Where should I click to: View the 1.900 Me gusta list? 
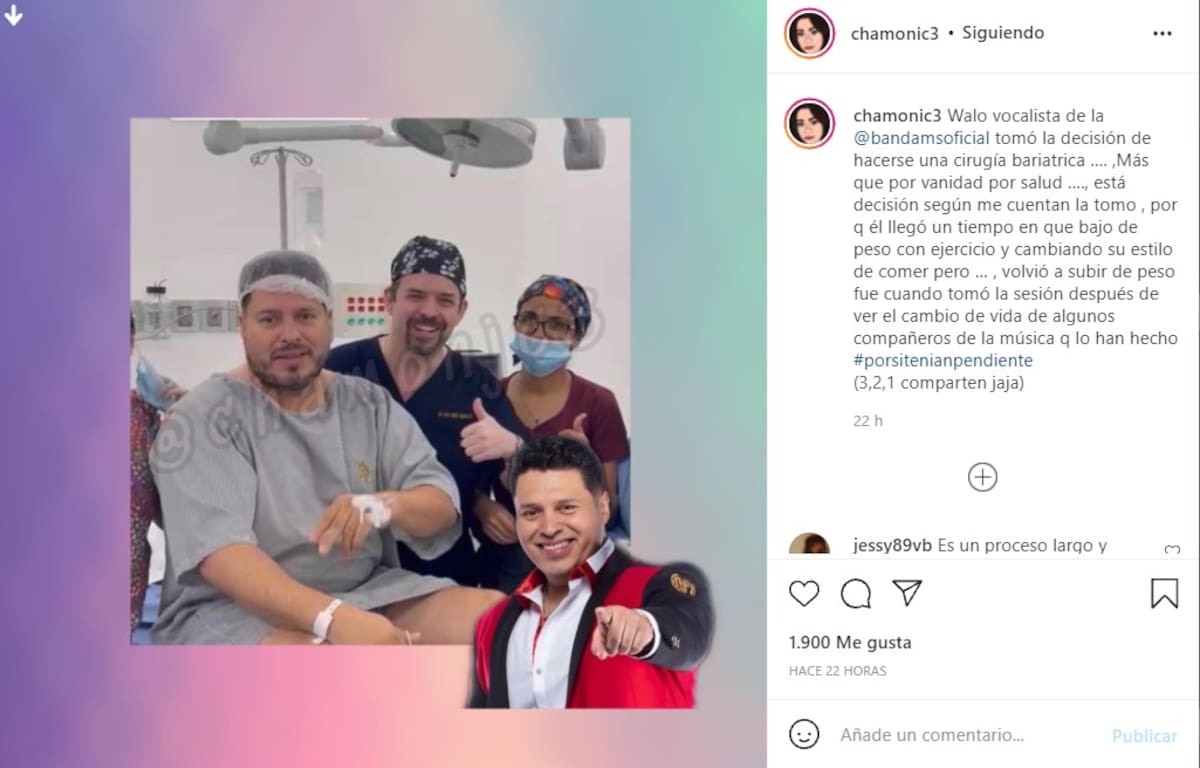850,642
